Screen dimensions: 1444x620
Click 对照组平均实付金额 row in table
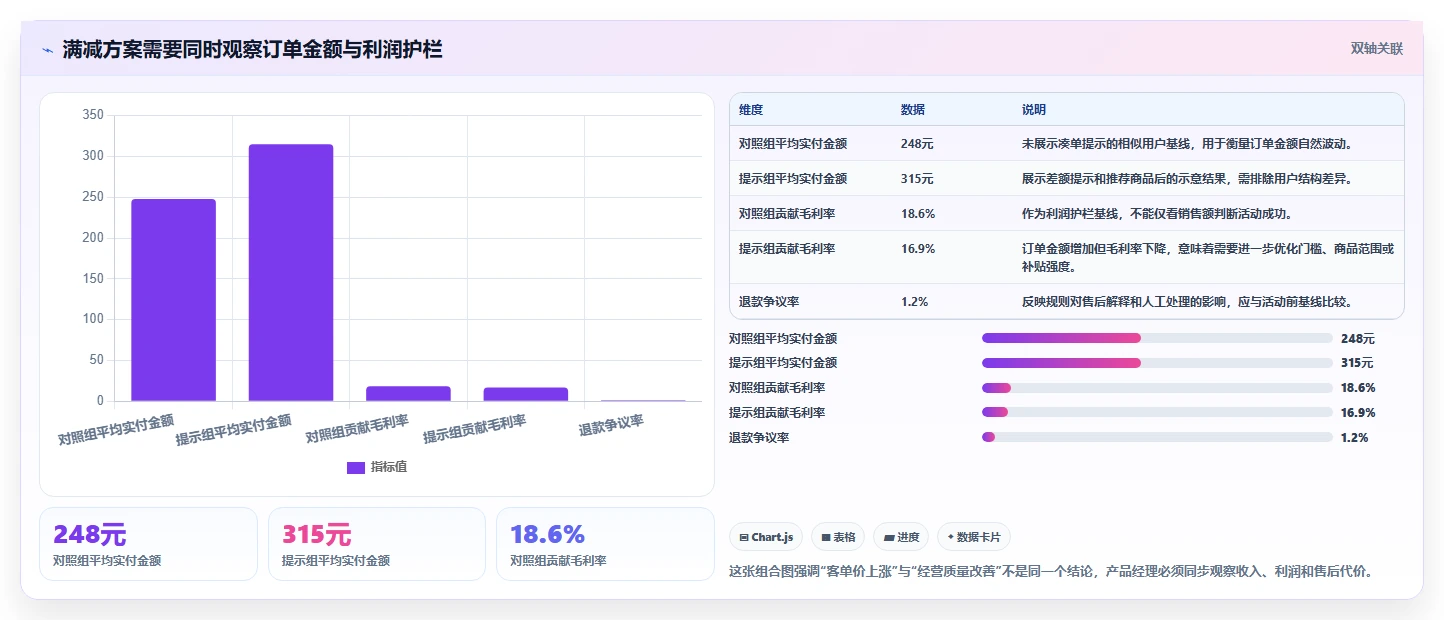coord(1067,144)
